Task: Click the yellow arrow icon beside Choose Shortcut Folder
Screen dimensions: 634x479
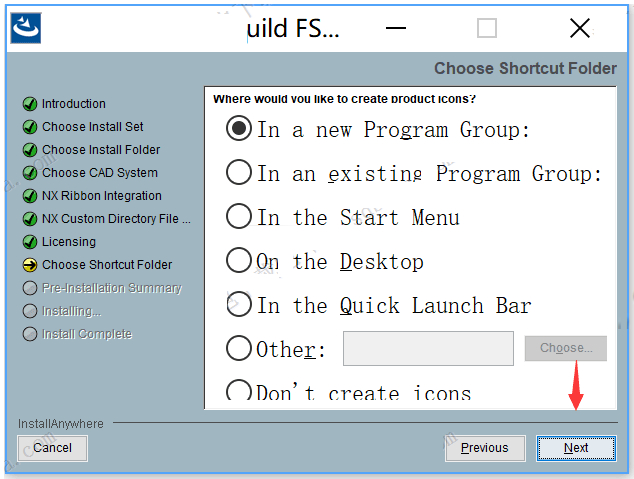Action: (30, 265)
